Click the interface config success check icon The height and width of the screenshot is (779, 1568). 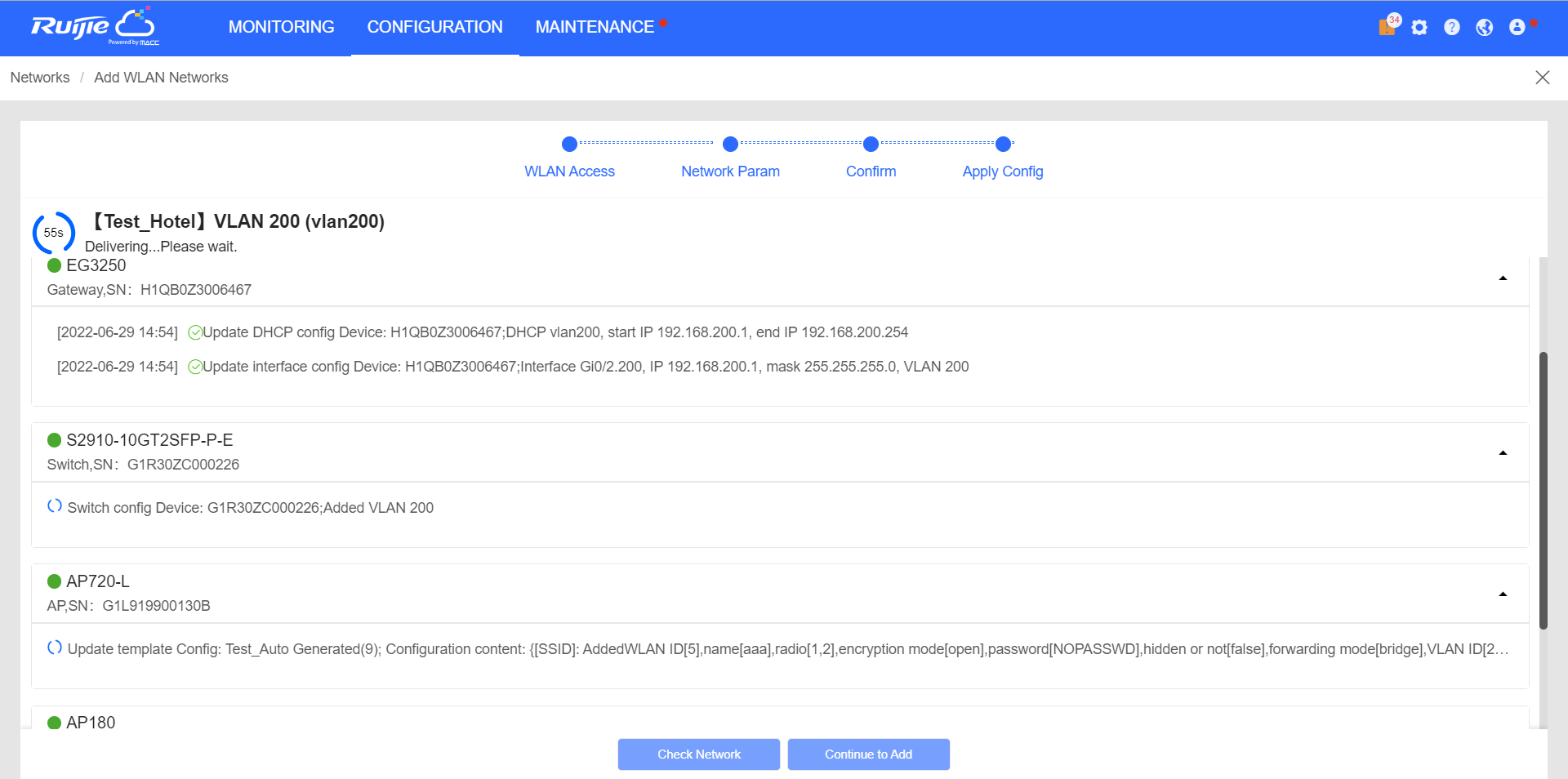(x=195, y=367)
